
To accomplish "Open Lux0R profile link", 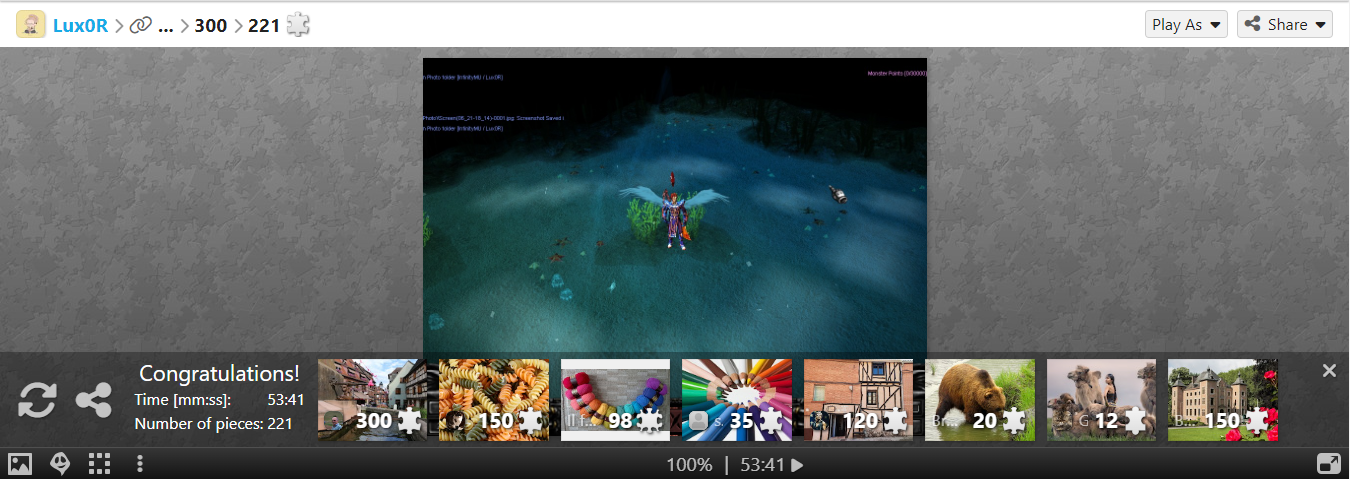I will pos(80,25).
